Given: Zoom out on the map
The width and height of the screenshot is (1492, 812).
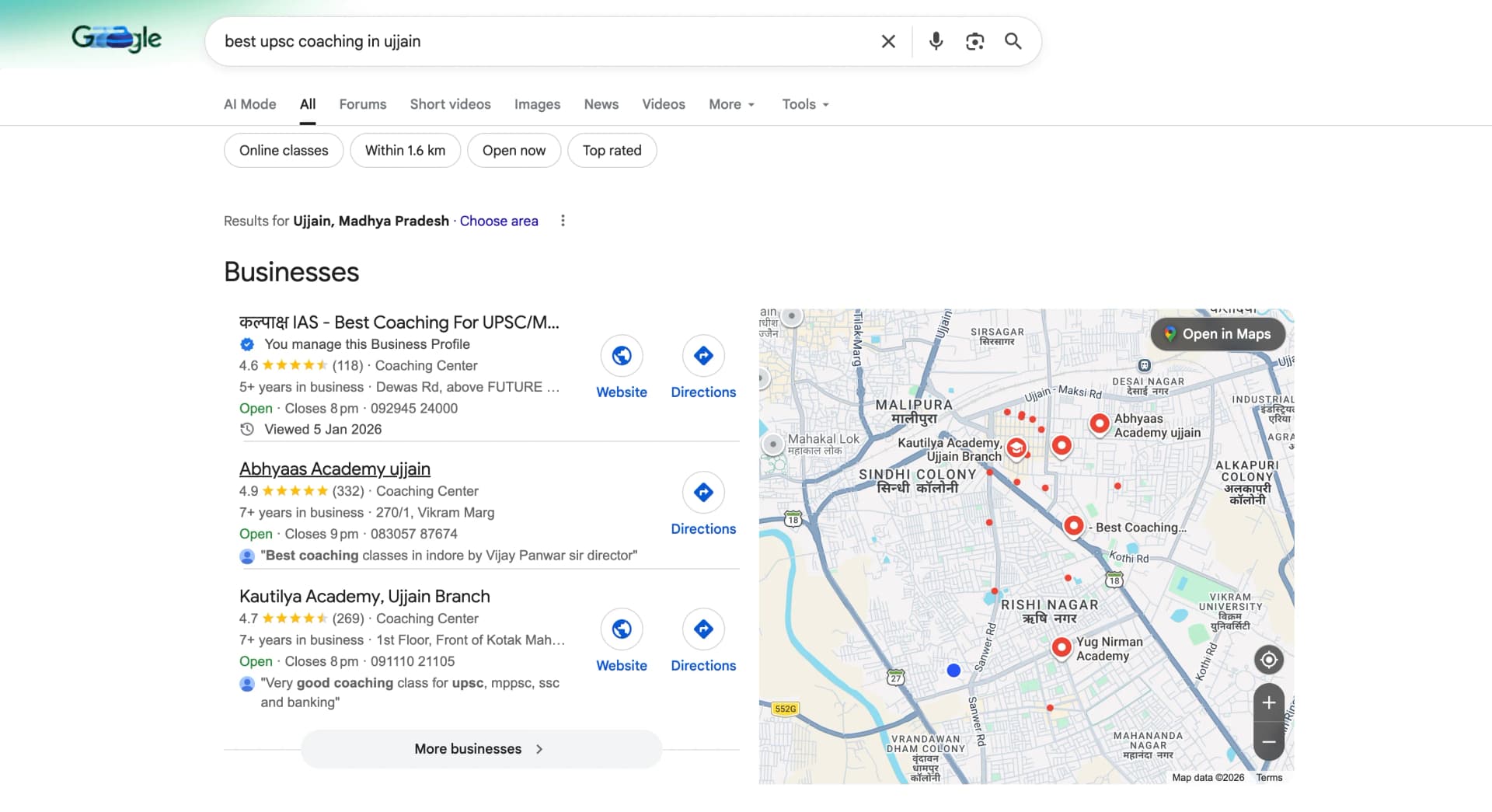Looking at the screenshot, I should click(1269, 742).
